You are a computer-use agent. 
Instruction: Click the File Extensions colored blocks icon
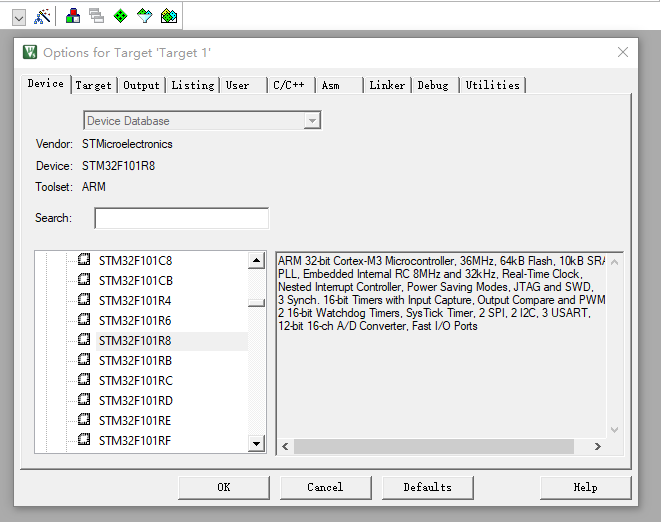tap(73, 16)
